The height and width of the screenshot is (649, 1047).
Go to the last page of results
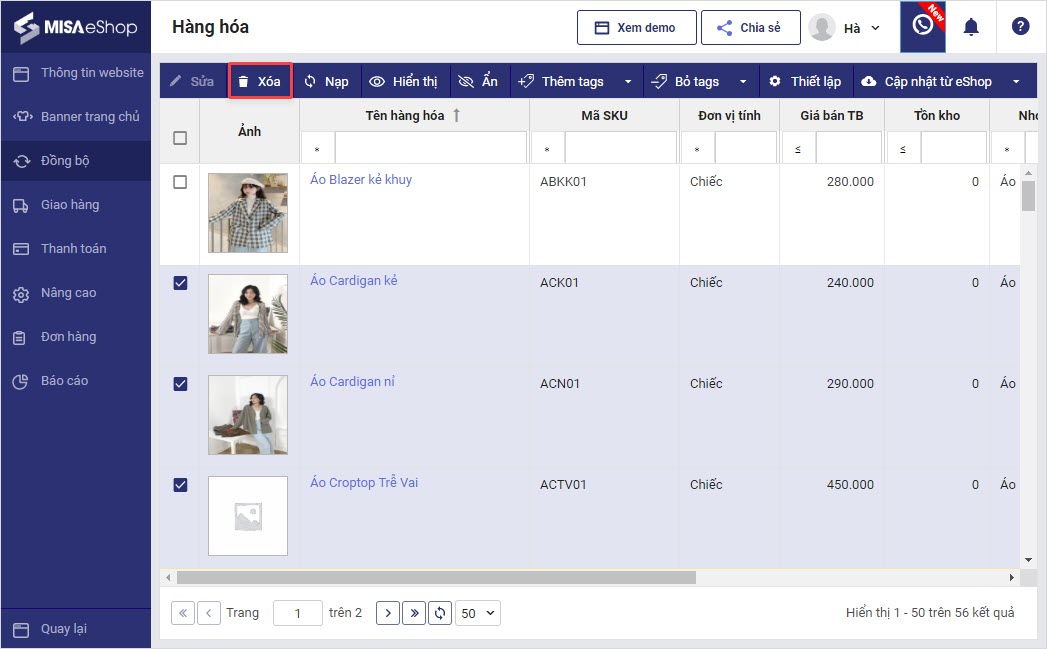(414, 613)
